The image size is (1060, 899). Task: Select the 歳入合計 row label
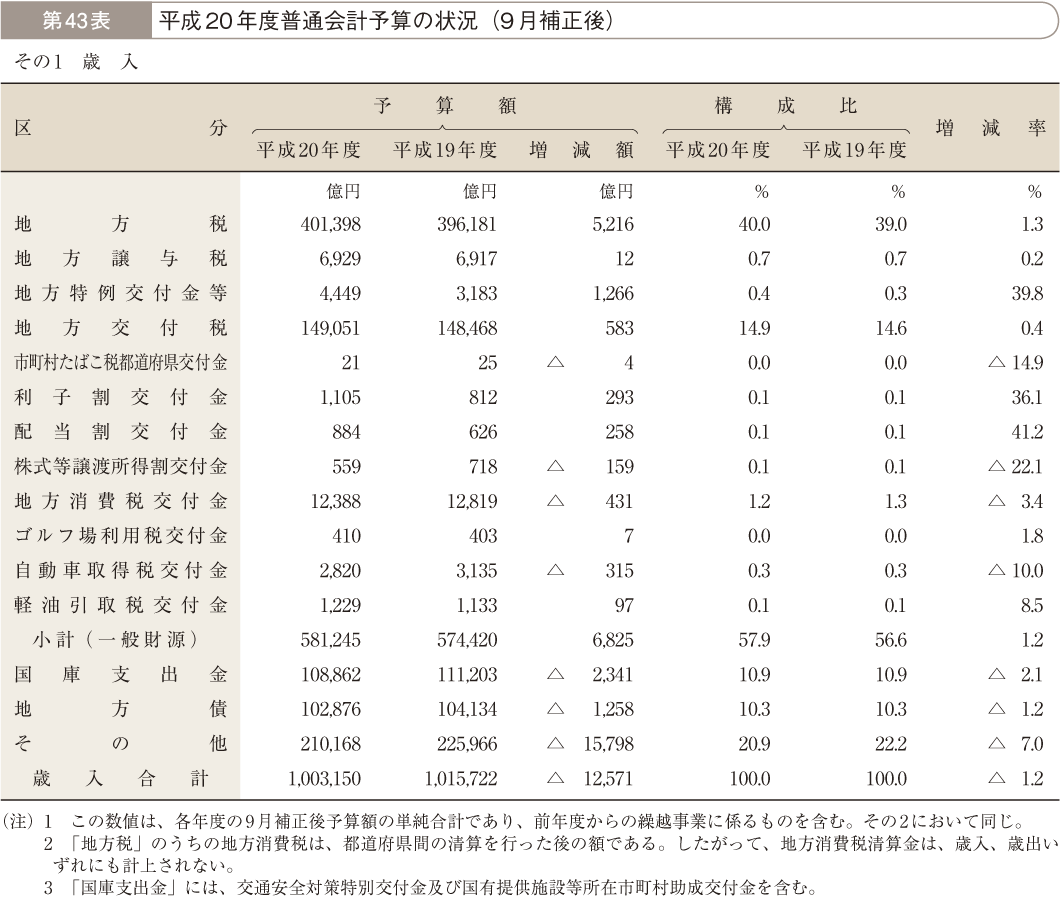point(120,778)
